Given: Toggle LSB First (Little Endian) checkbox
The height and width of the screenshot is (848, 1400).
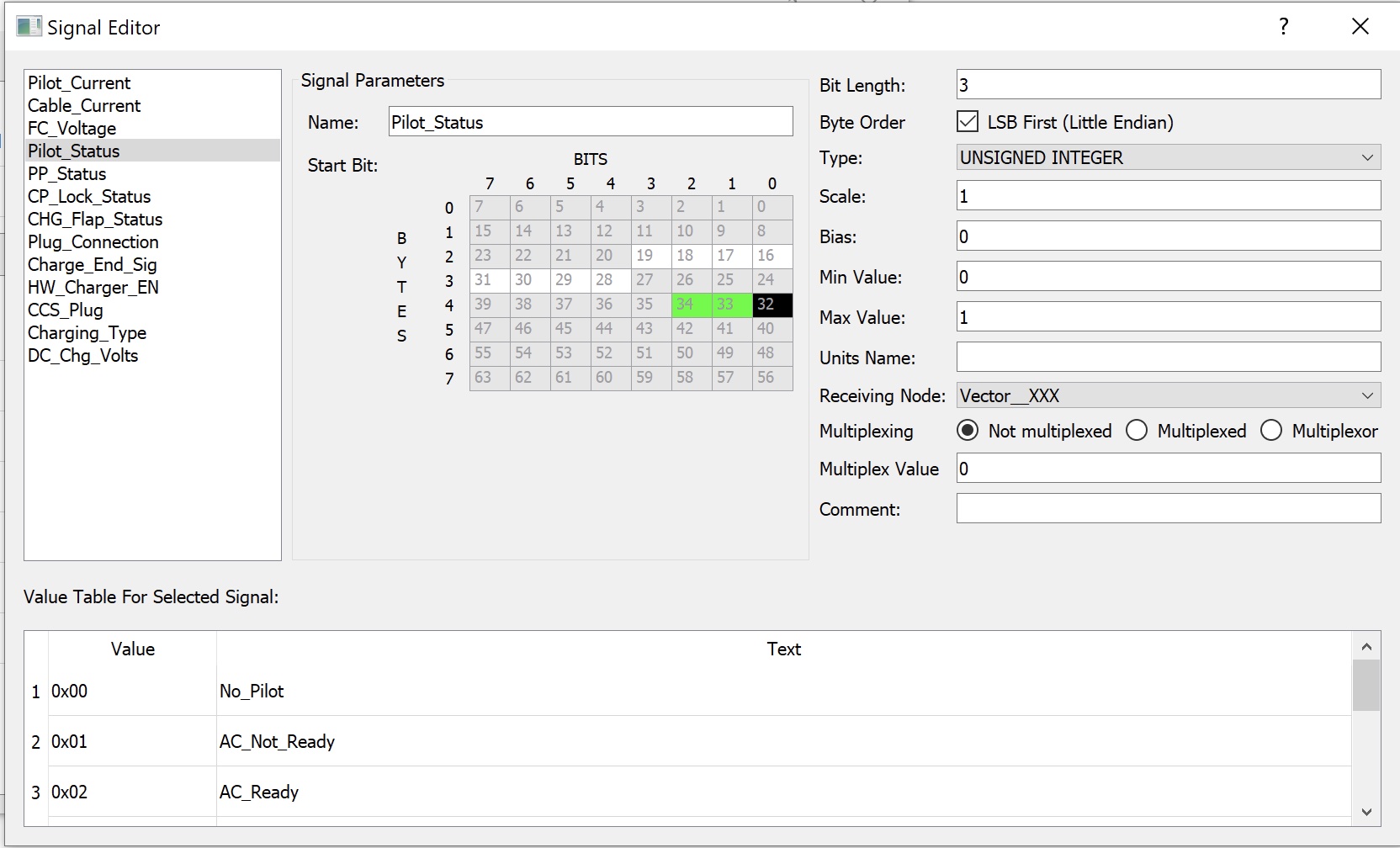Looking at the screenshot, I should point(968,122).
